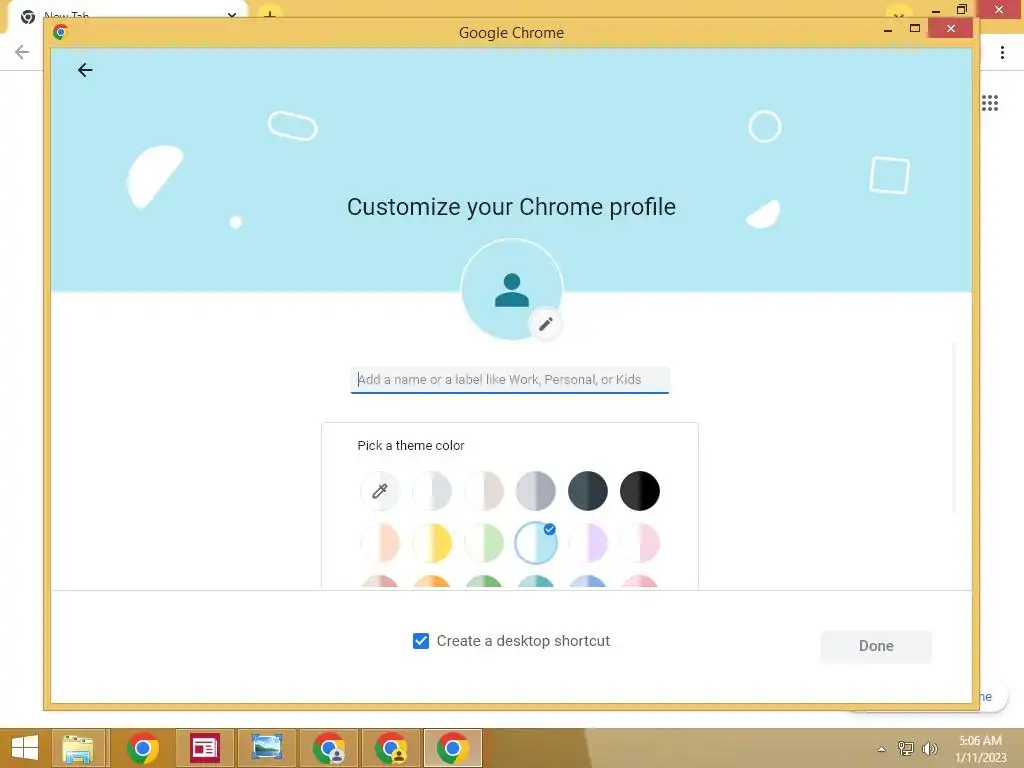Open Google apps grid in background window
The height and width of the screenshot is (768, 1024).
point(989,103)
